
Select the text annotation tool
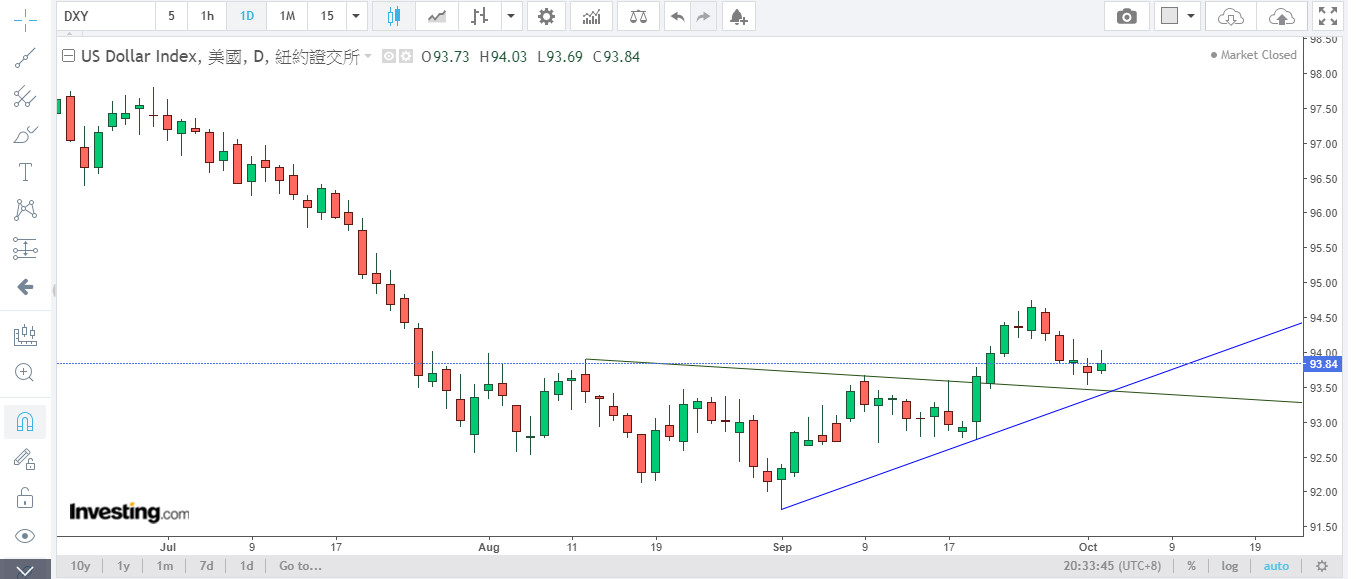25,172
